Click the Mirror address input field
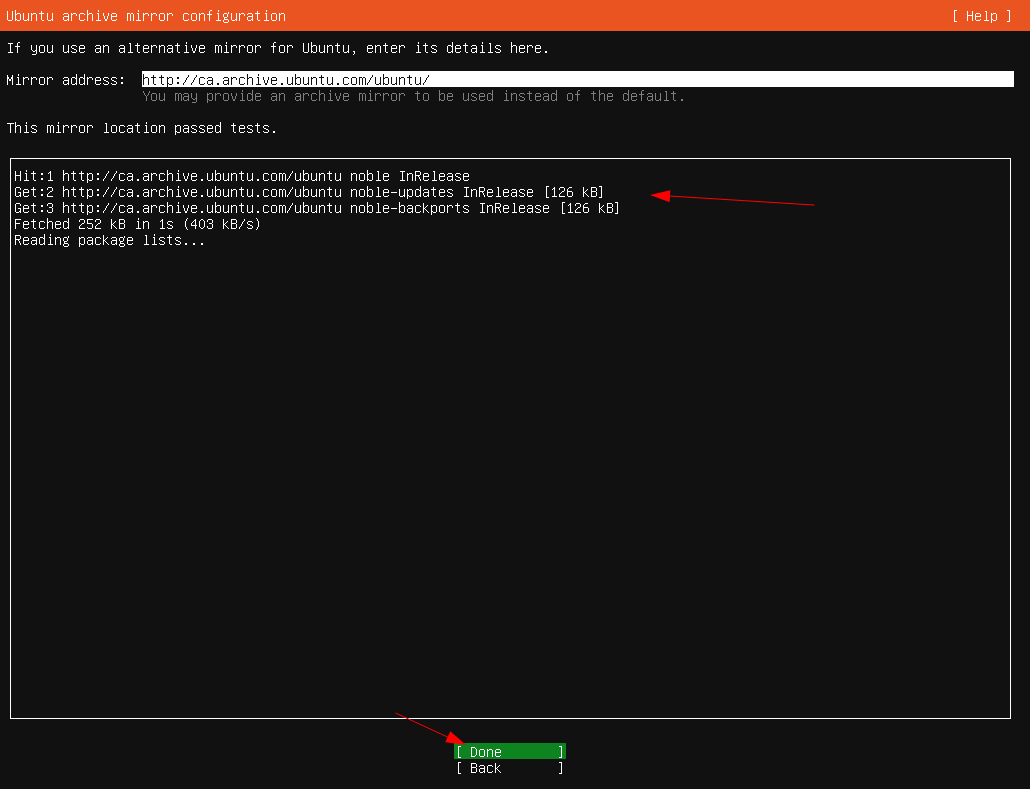Screen dimensions: 1030x789 tap(577, 80)
